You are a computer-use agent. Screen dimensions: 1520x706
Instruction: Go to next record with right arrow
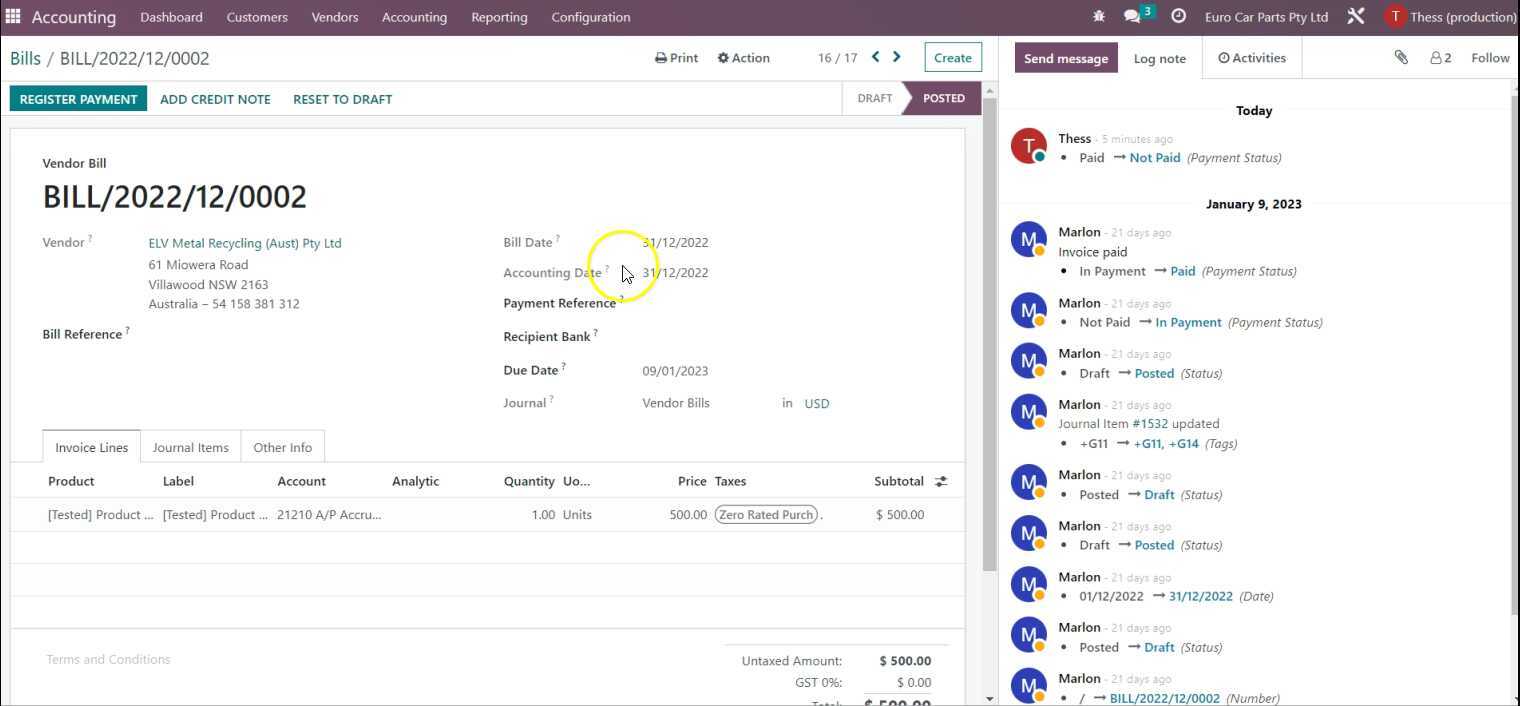tap(896, 57)
